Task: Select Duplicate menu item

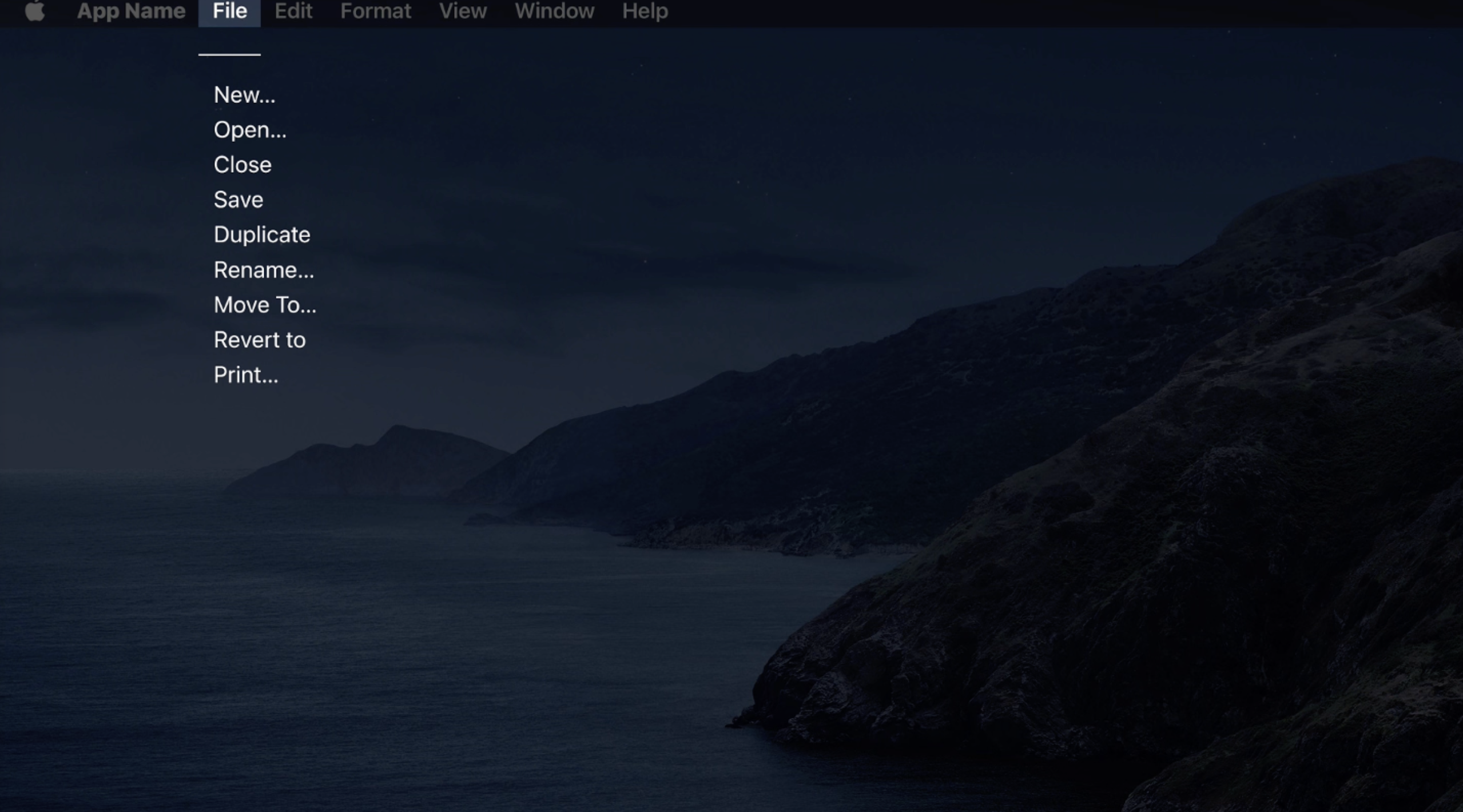Action: pyautogui.click(x=262, y=235)
